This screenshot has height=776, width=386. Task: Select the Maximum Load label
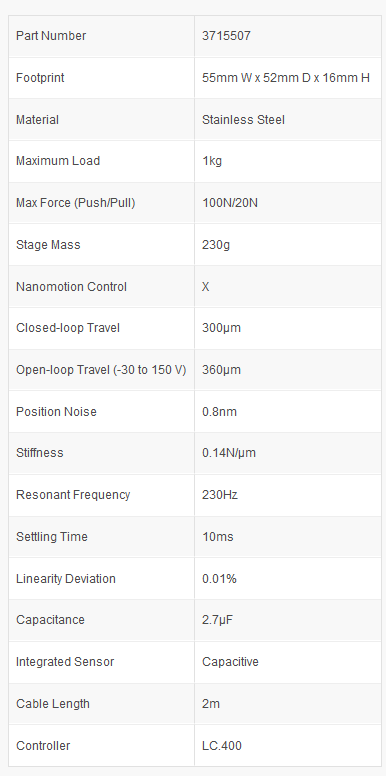[58, 161]
